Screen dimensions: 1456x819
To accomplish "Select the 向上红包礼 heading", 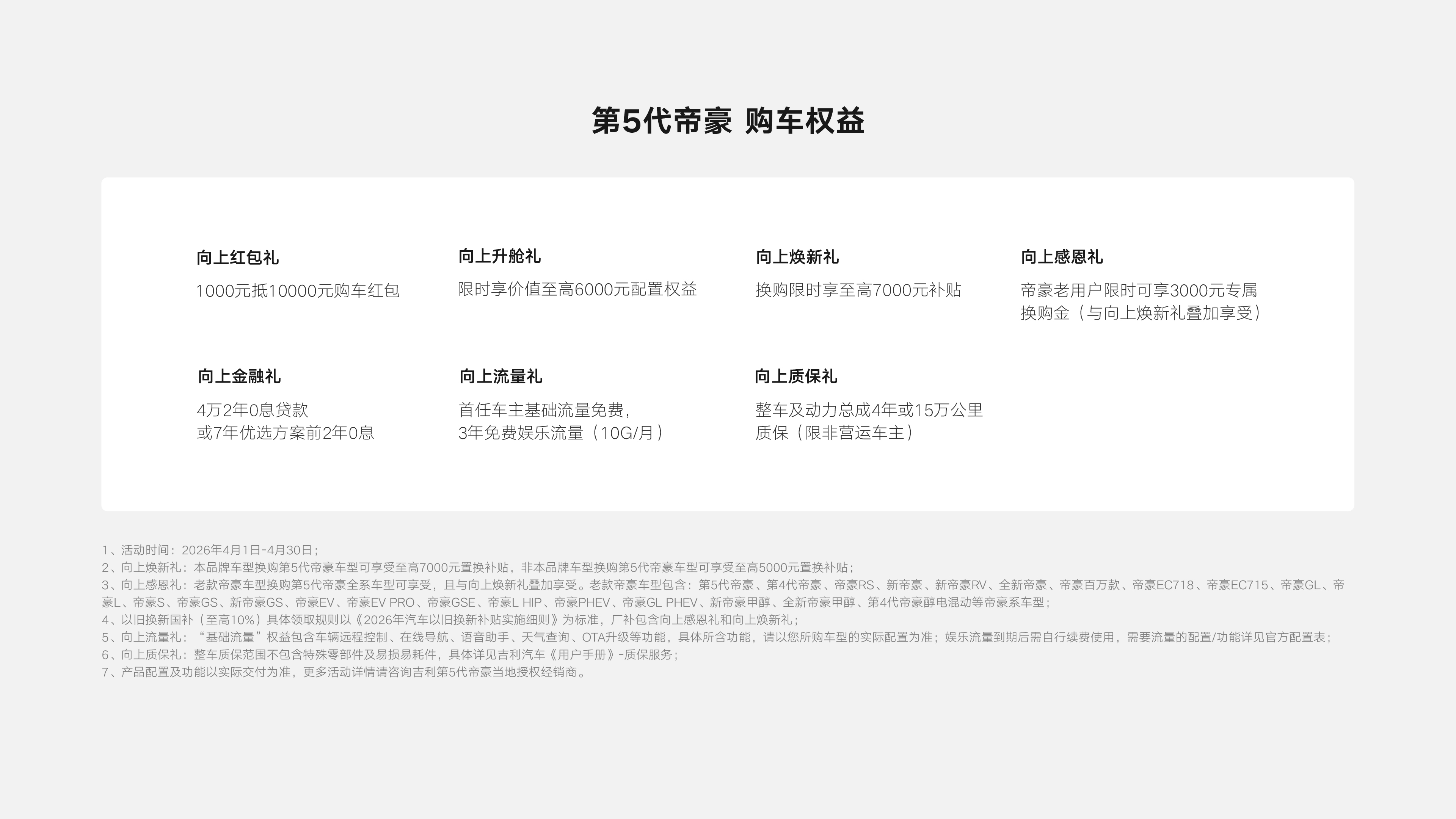I will pyautogui.click(x=237, y=258).
